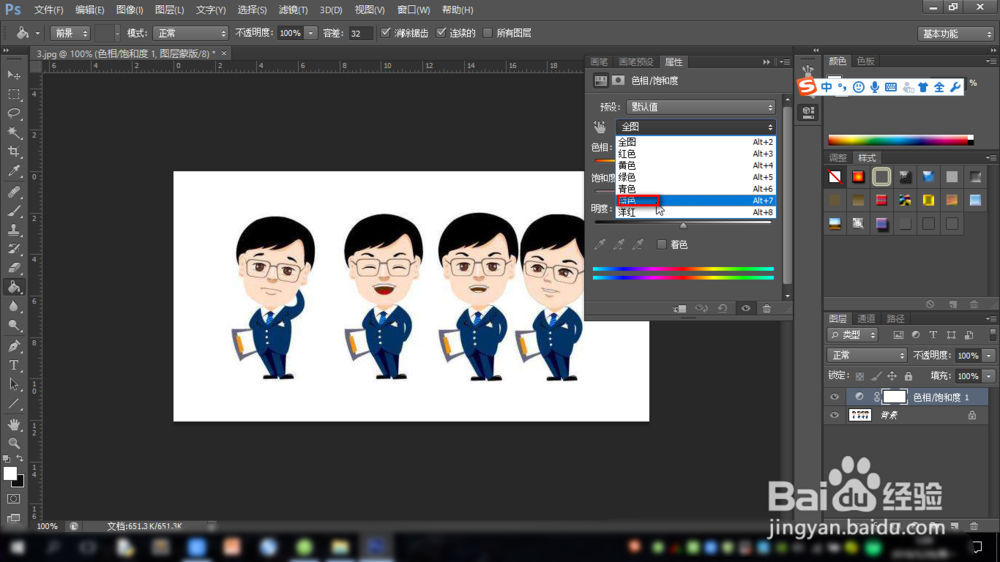Select the 色相/饱和度 1 layer mask thumbnail
Image resolution: width=1000 pixels, height=562 pixels.
pyautogui.click(x=894, y=397)
